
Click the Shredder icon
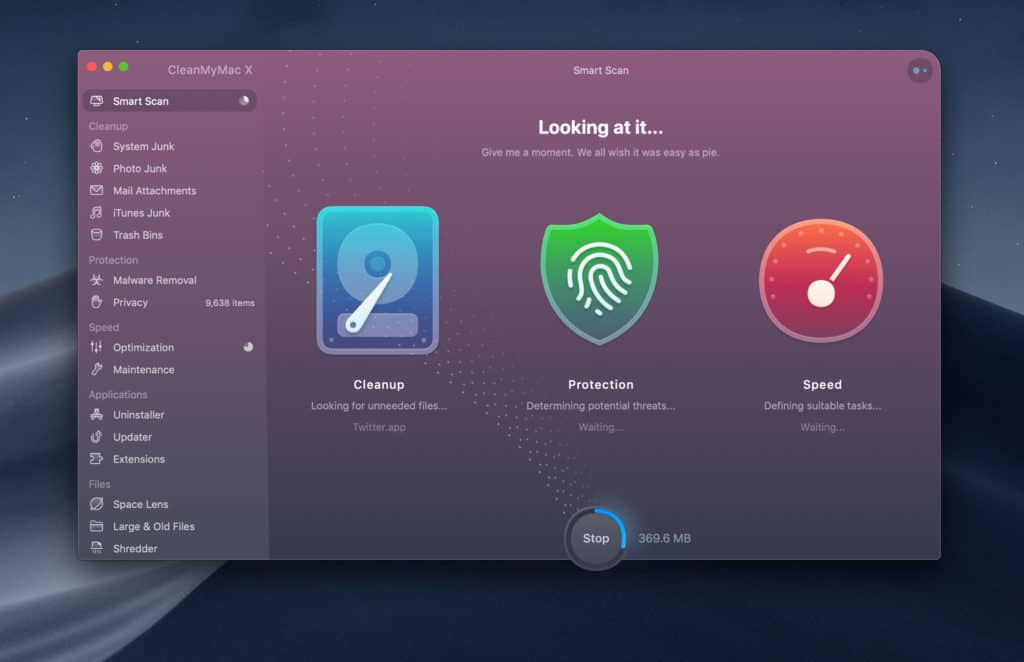97,548
